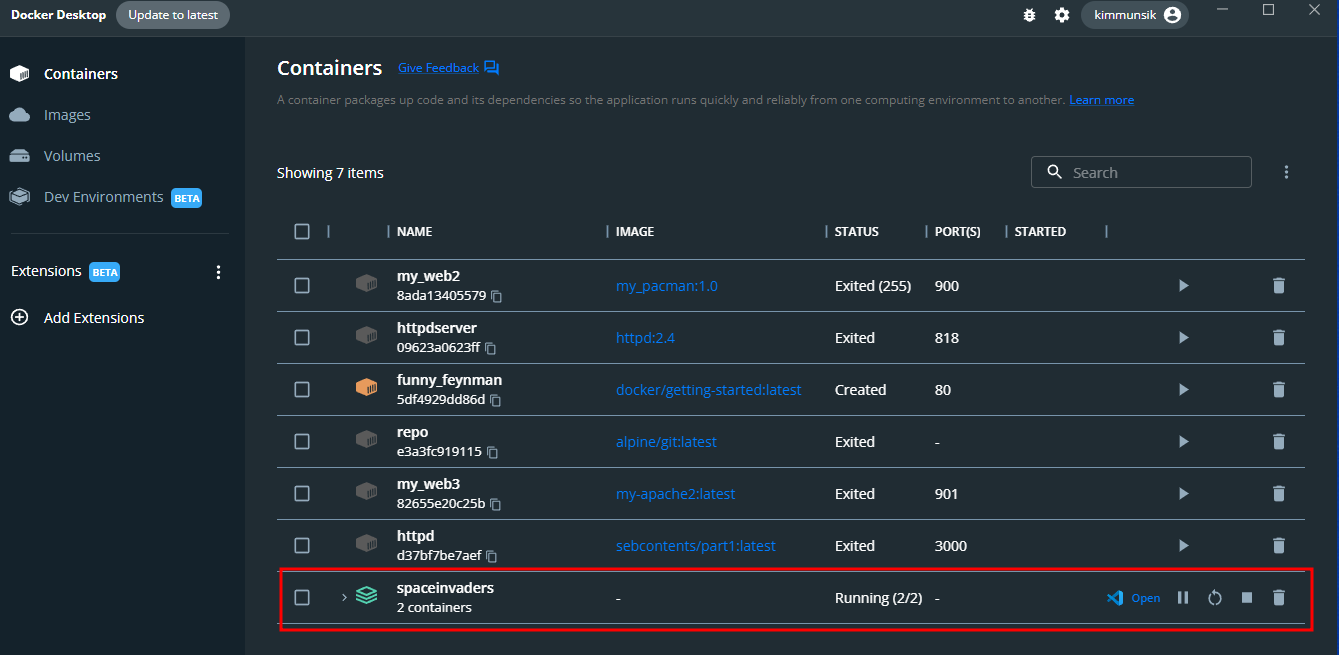The image size is (1339, 655).
Task: Pause the spaceinvaders containers
Action: point(1183,598)
